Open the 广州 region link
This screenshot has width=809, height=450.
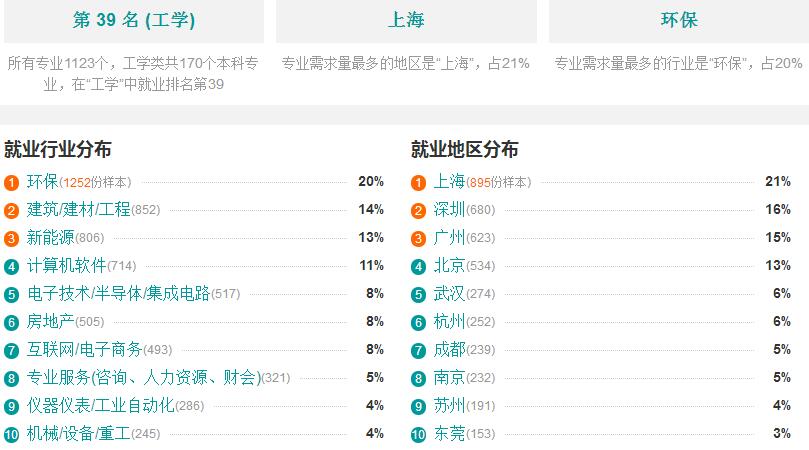click(x=449, y=237)
